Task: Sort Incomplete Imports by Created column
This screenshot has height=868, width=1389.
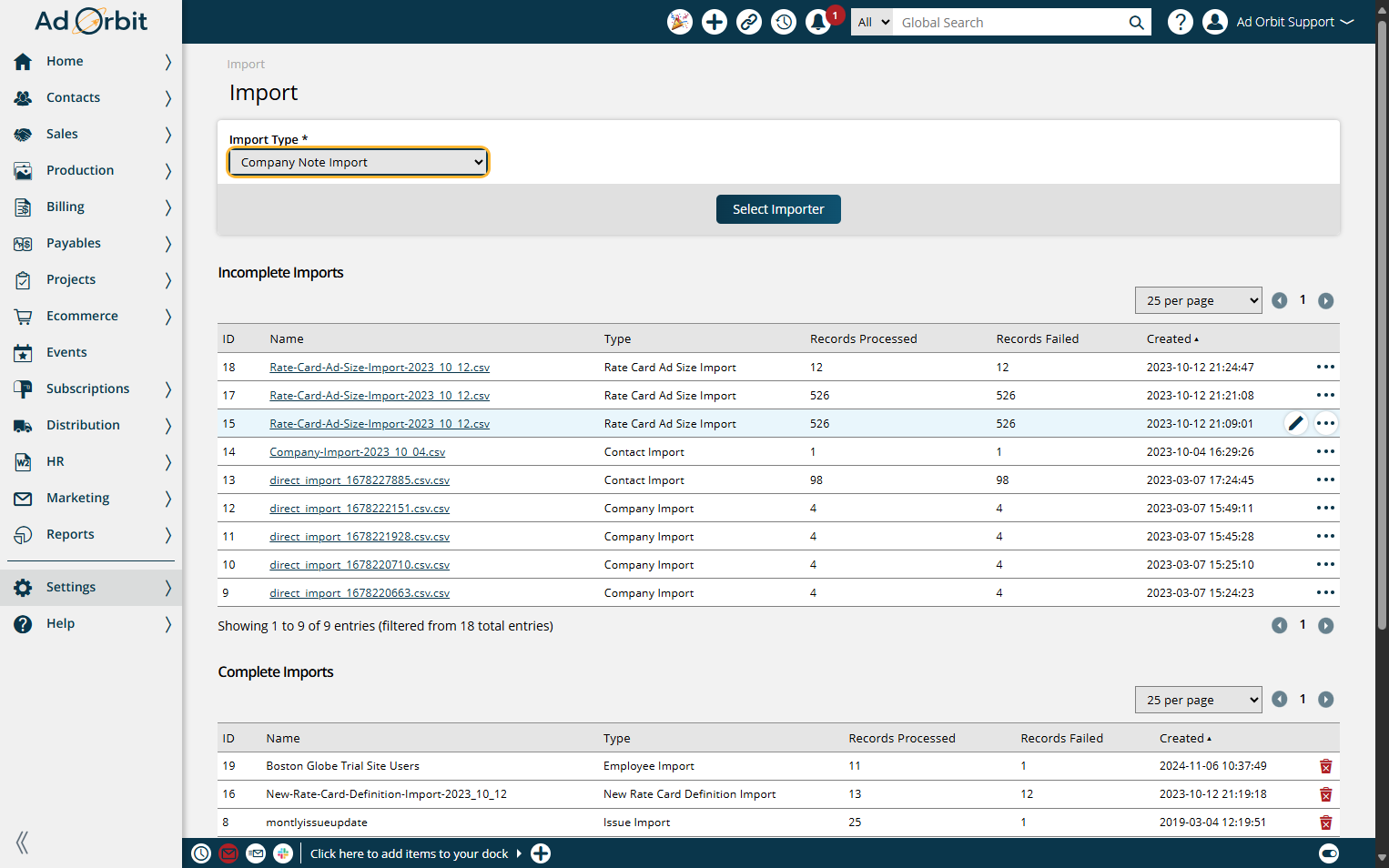Action: (x=1172, y=338)
